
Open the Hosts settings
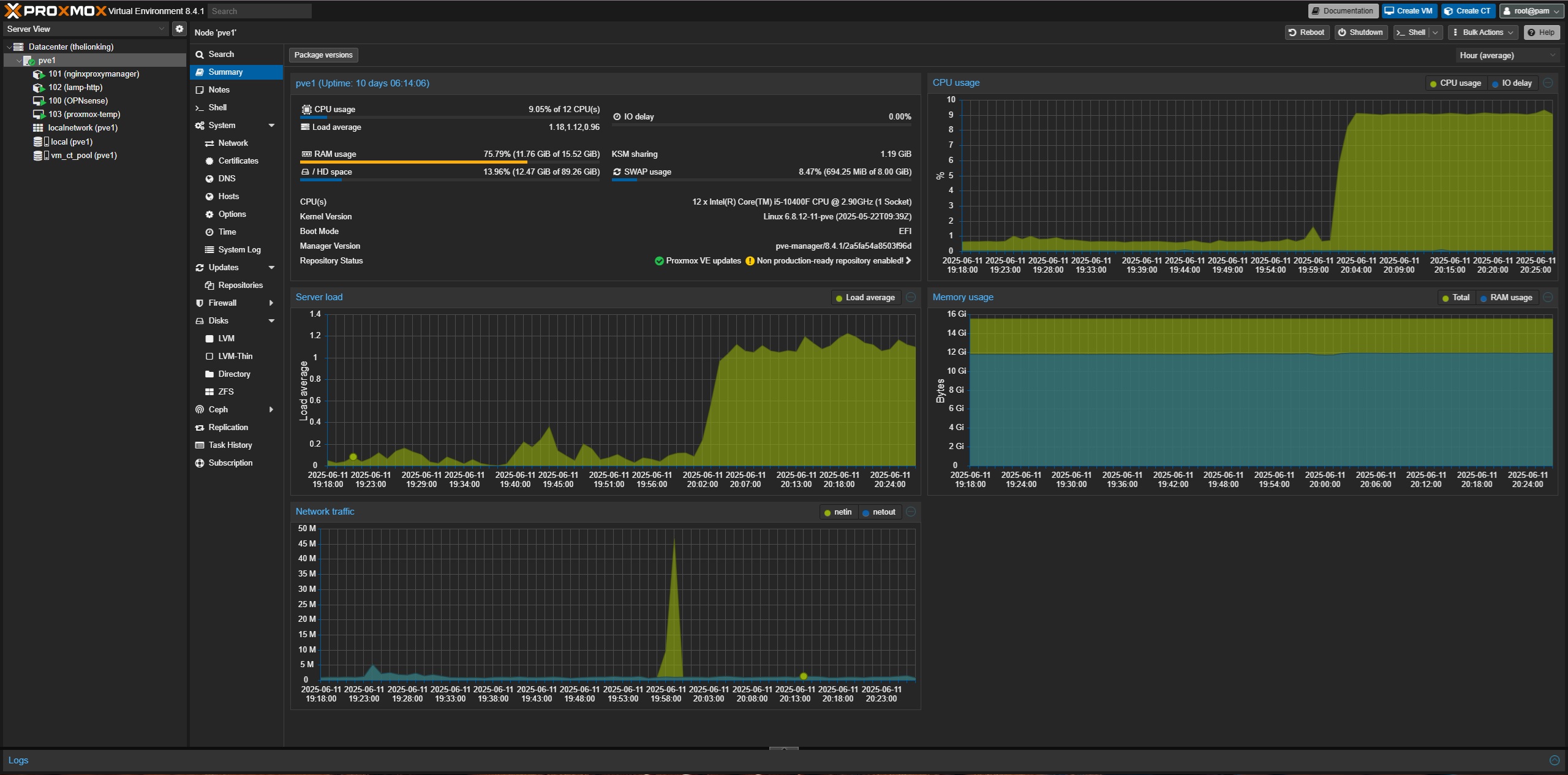[x=236, y=196]
